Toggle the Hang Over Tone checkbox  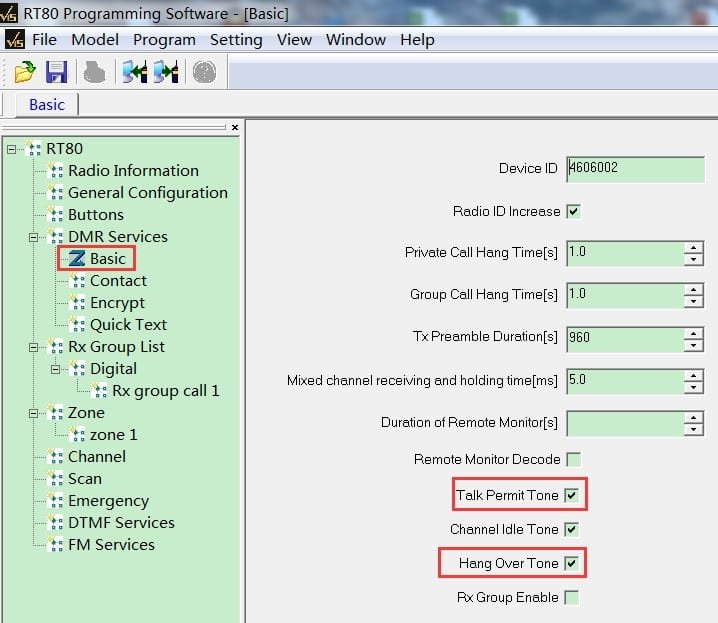[571, 563]
